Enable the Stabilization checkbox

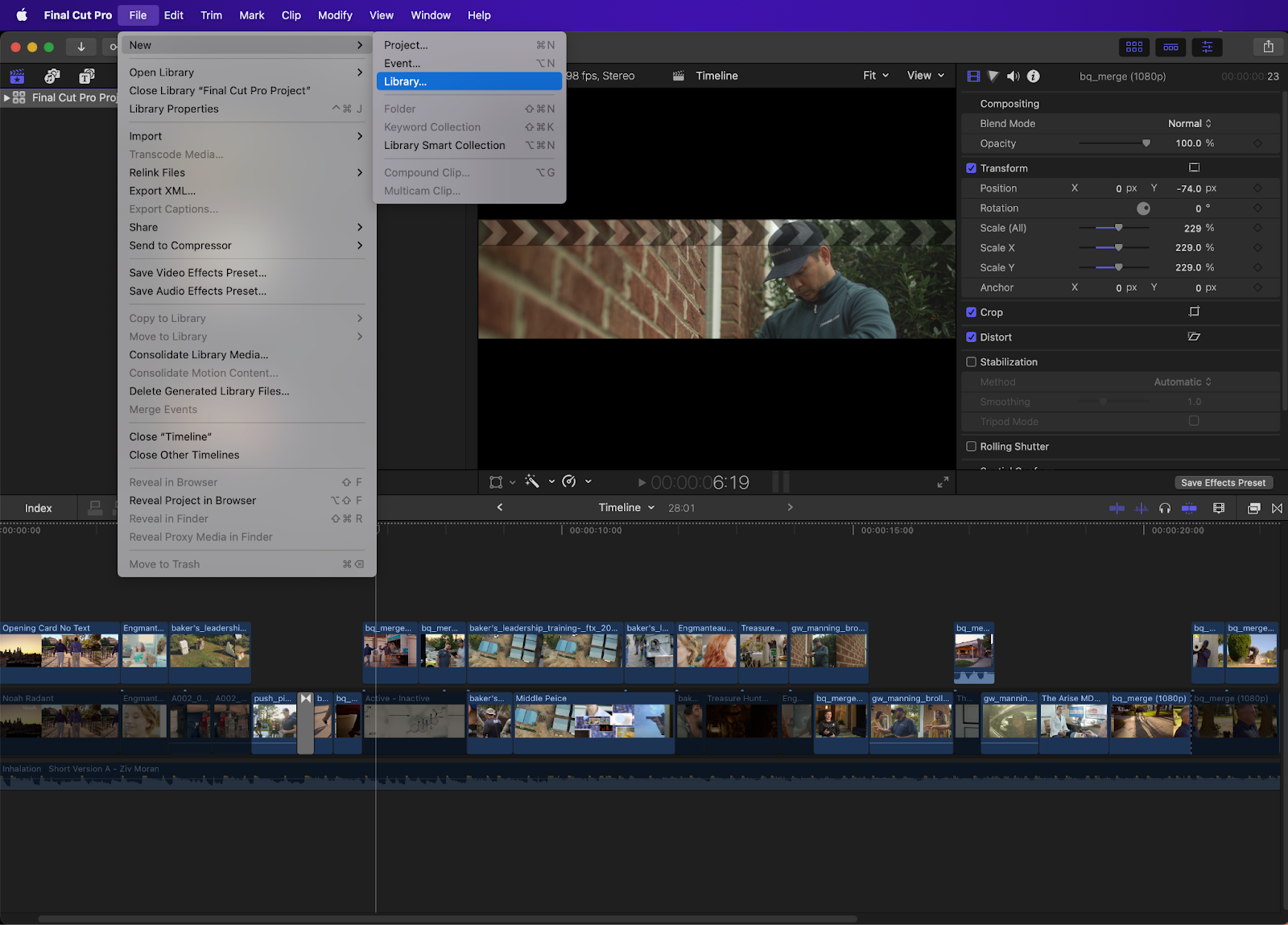pyautogui.click(x=971, y=362)
